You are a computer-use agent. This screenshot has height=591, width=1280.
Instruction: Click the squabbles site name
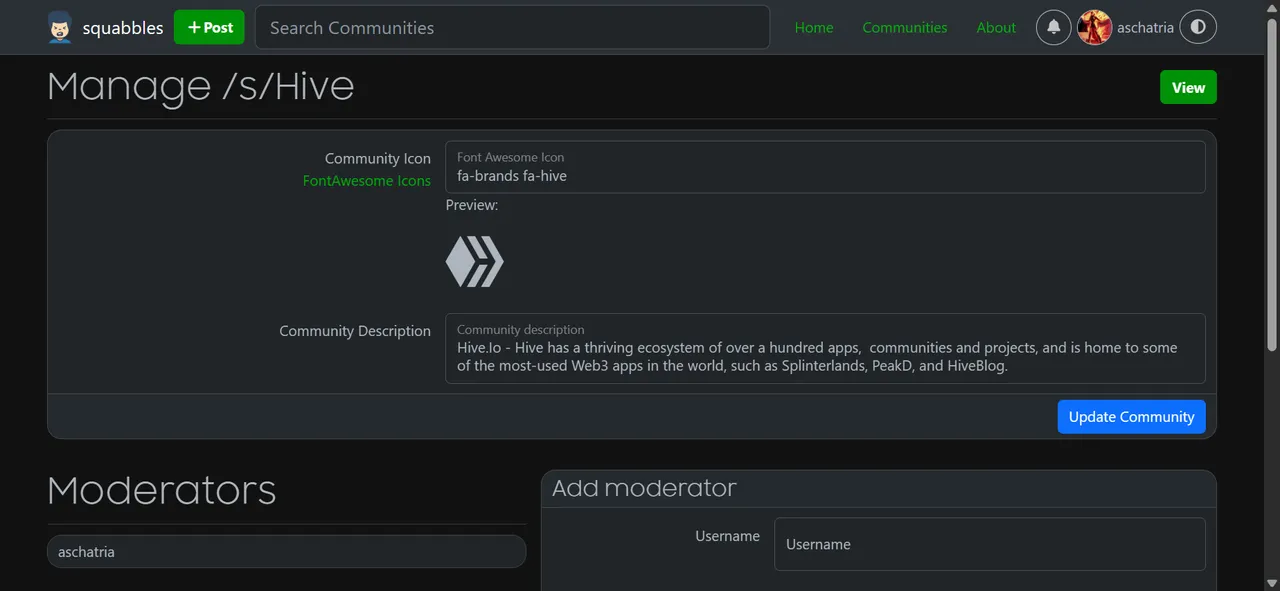point(123,28)
